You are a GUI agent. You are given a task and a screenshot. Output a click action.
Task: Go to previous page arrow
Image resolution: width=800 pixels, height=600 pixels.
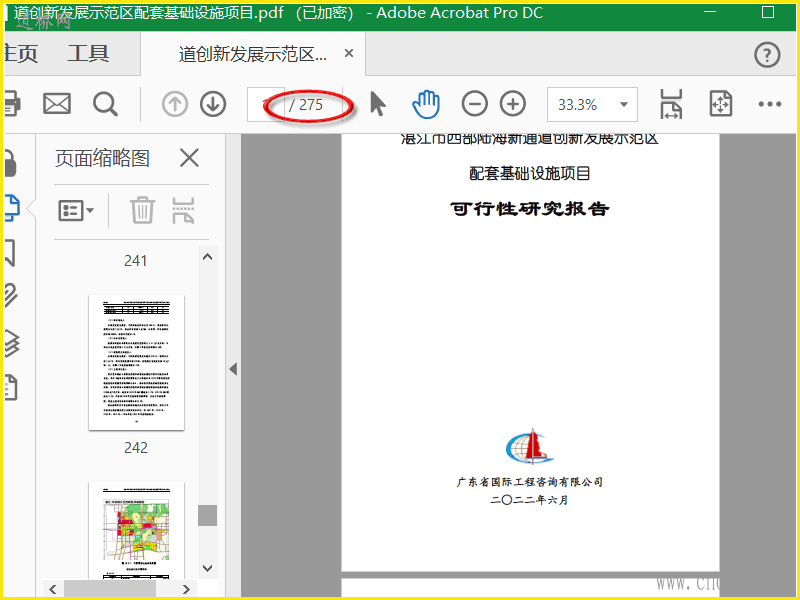[174, 104]
